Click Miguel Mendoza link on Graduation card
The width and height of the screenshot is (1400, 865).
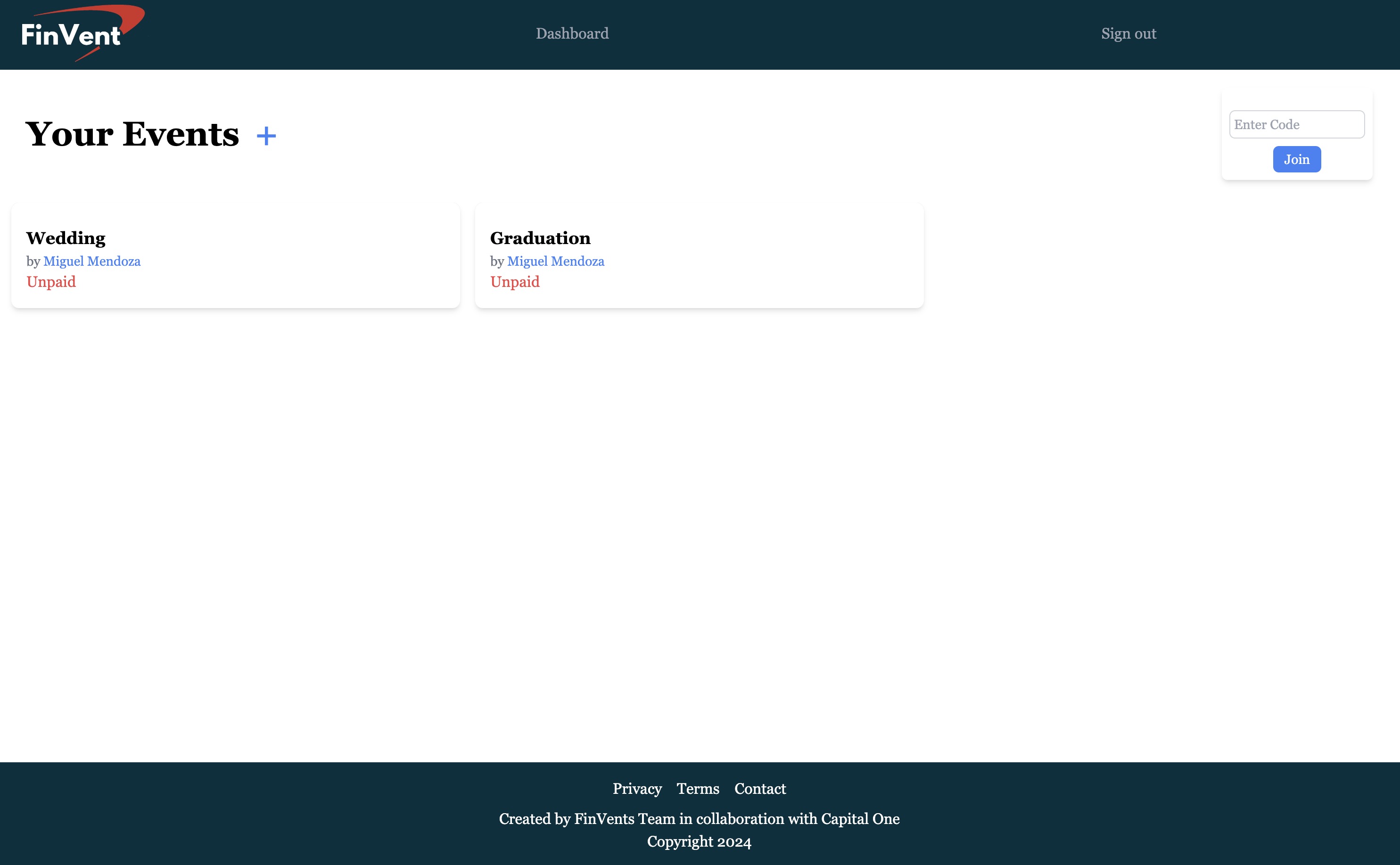pyautogui.click(x=555, y=261)
